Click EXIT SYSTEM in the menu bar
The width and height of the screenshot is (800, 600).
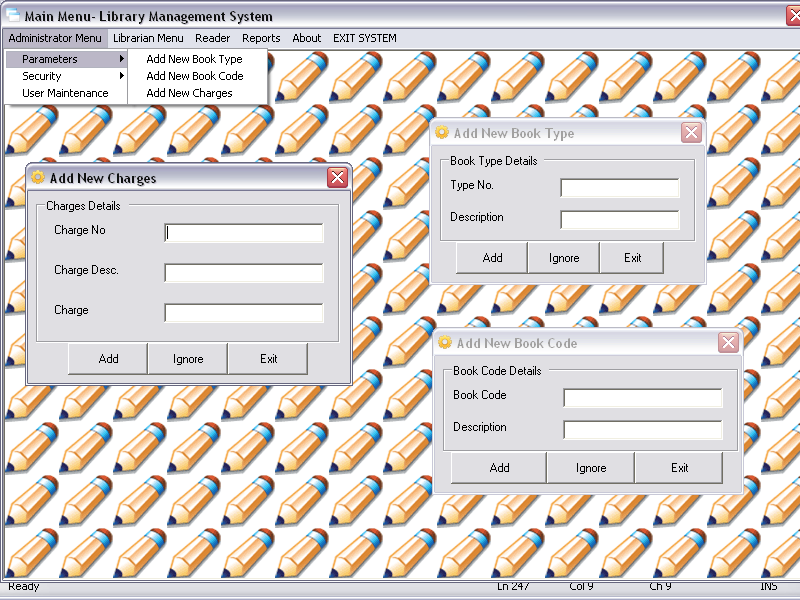pyautogui.click(x=365, y=38)
